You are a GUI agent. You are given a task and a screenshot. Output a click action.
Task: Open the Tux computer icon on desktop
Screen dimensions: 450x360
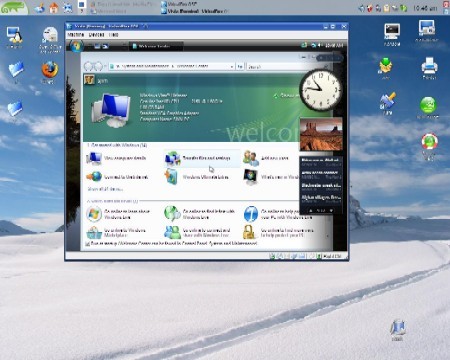(x=14, y=35)
